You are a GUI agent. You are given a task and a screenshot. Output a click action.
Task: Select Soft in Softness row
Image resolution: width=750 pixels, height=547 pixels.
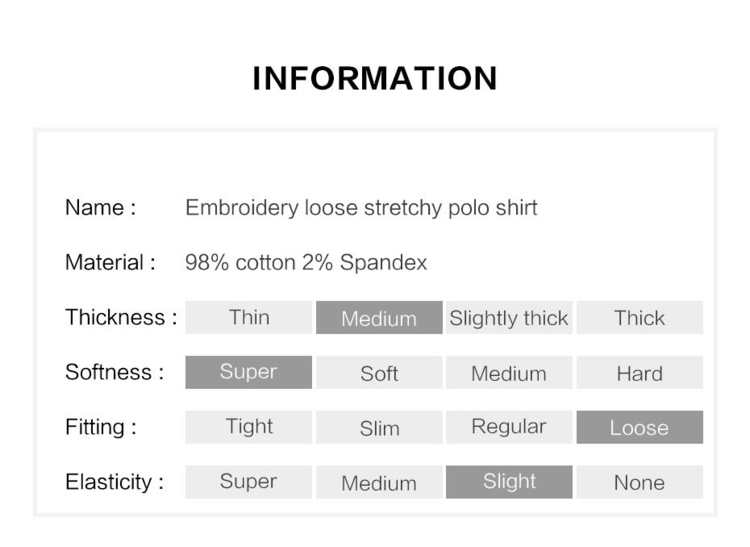379,372
